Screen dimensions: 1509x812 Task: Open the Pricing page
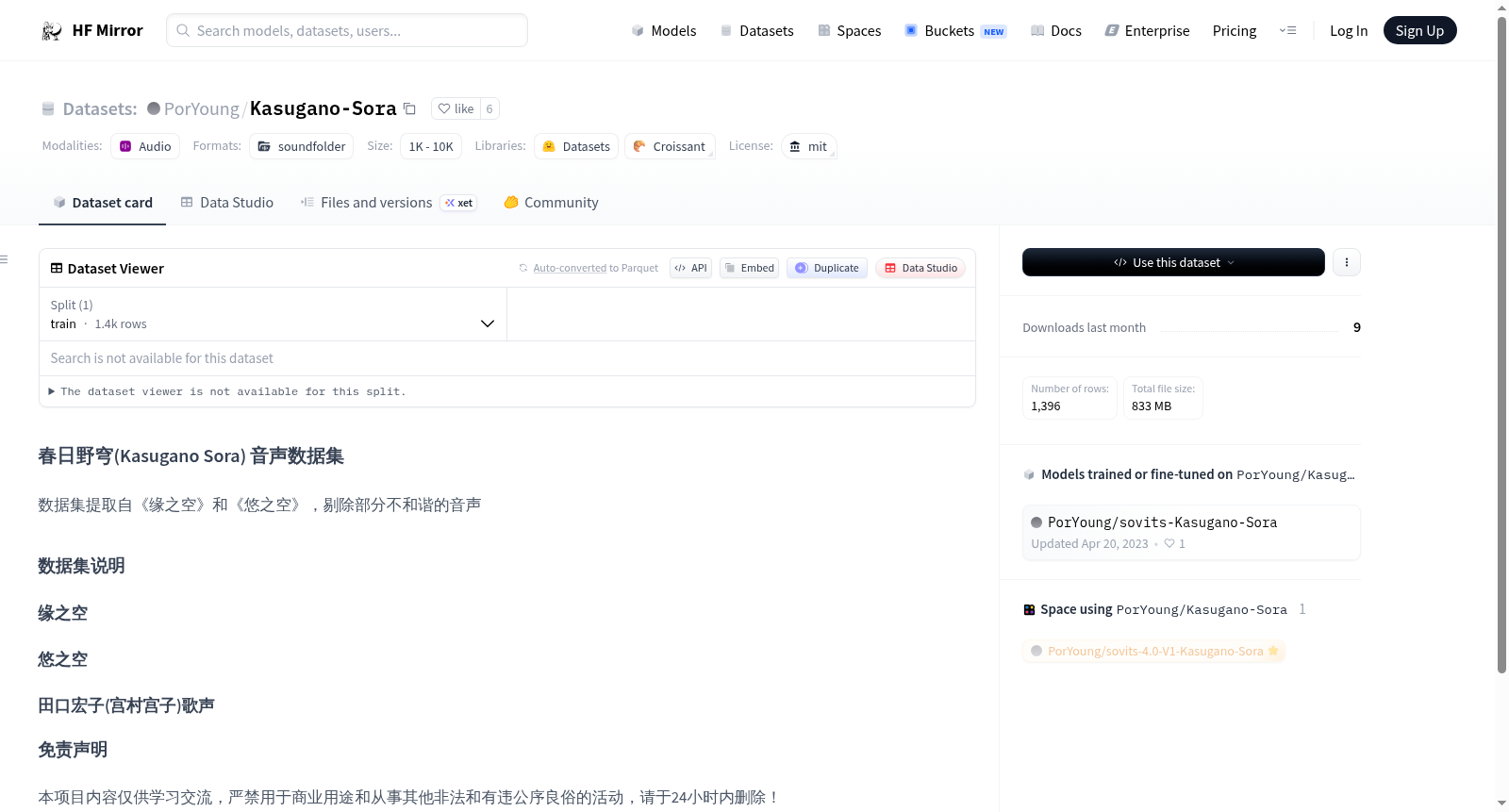point(1235,30)
